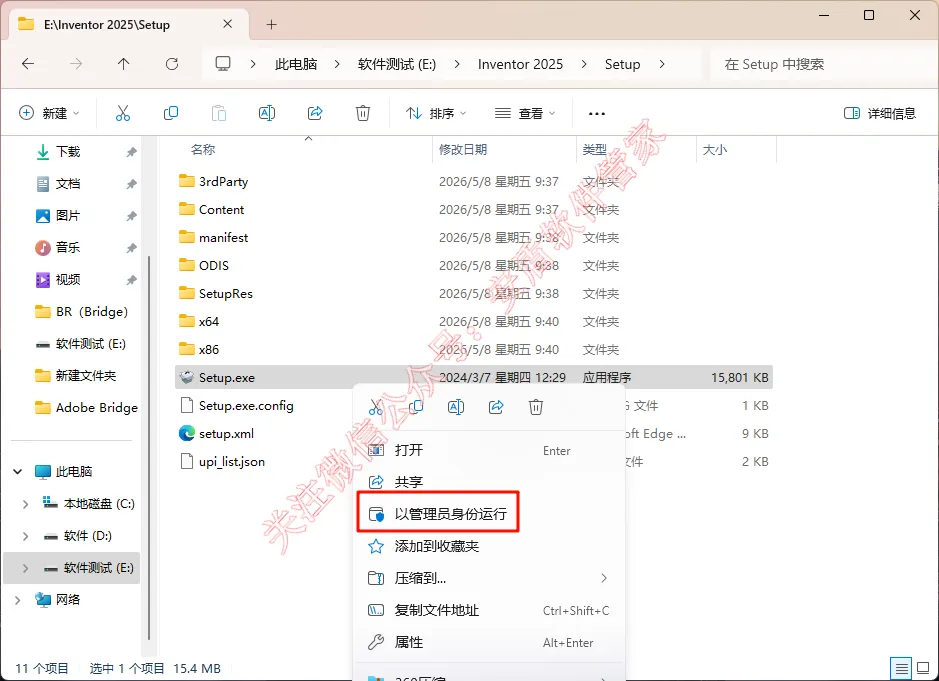
Task: Select the SetupRes folder
Action: 225,293
